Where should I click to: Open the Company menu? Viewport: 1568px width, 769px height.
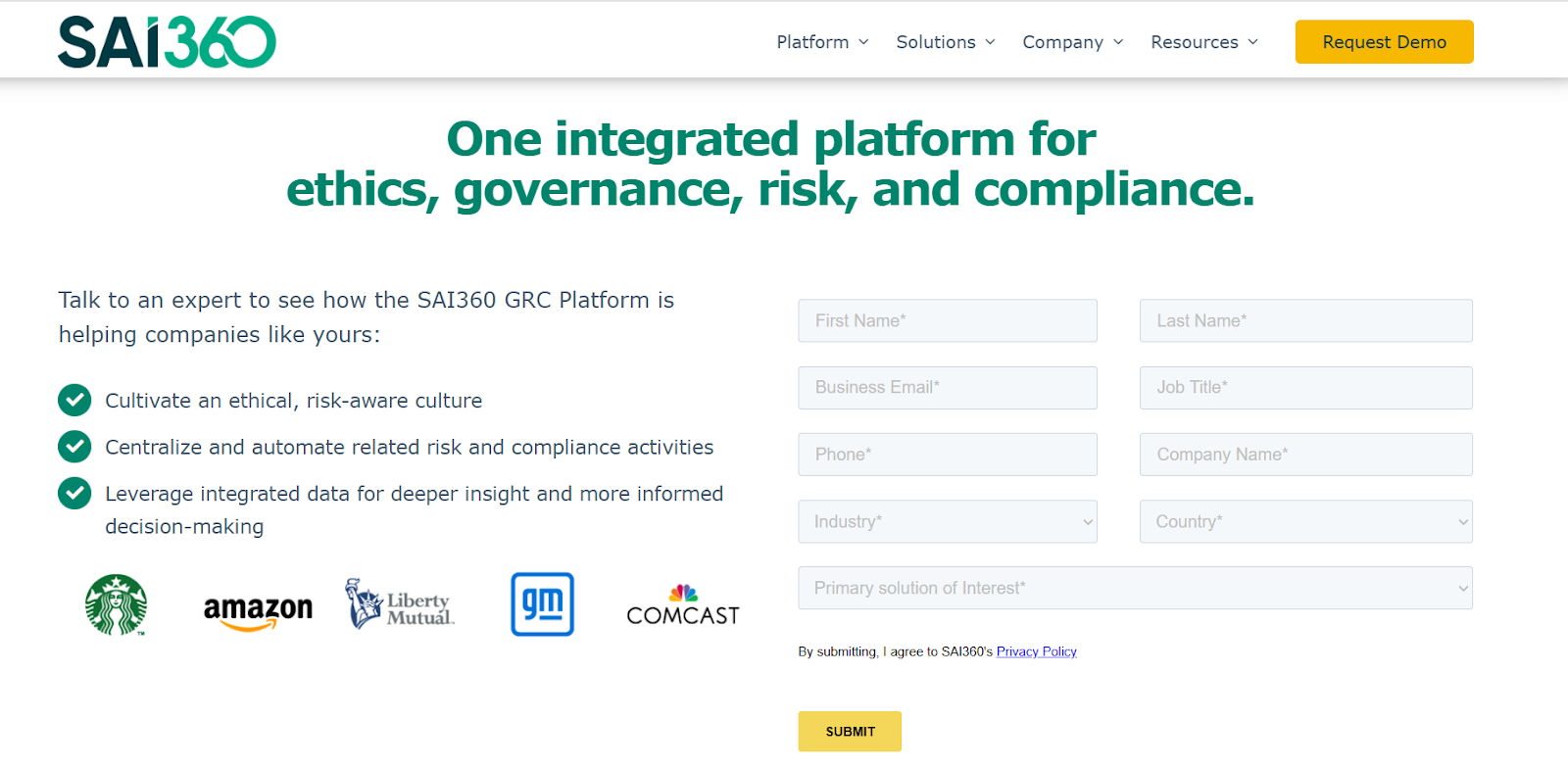[x=1072, y=42]
